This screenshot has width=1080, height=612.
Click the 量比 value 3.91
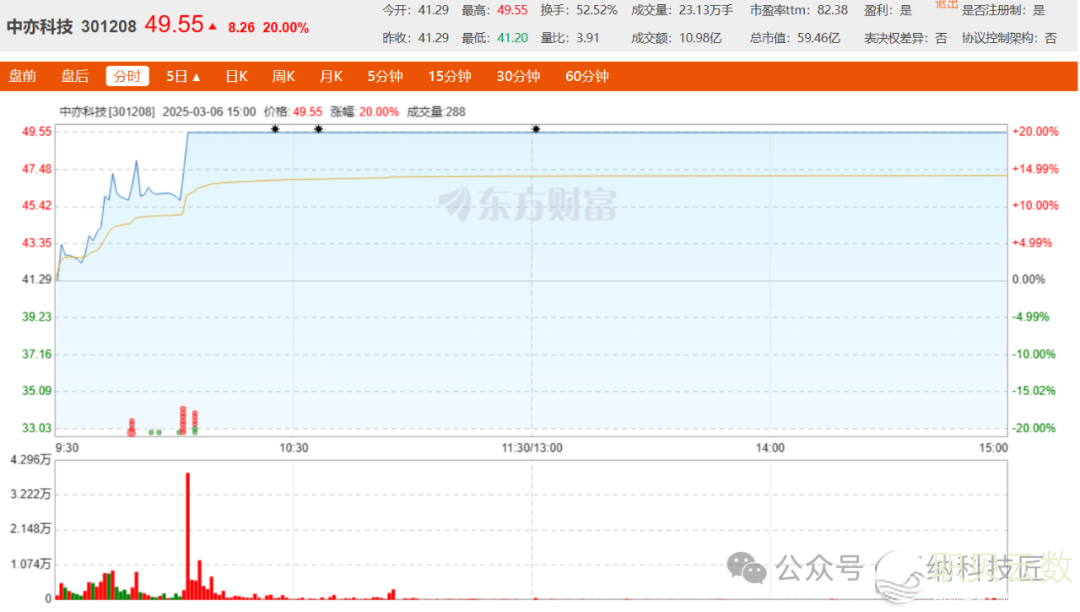[588, 38]
